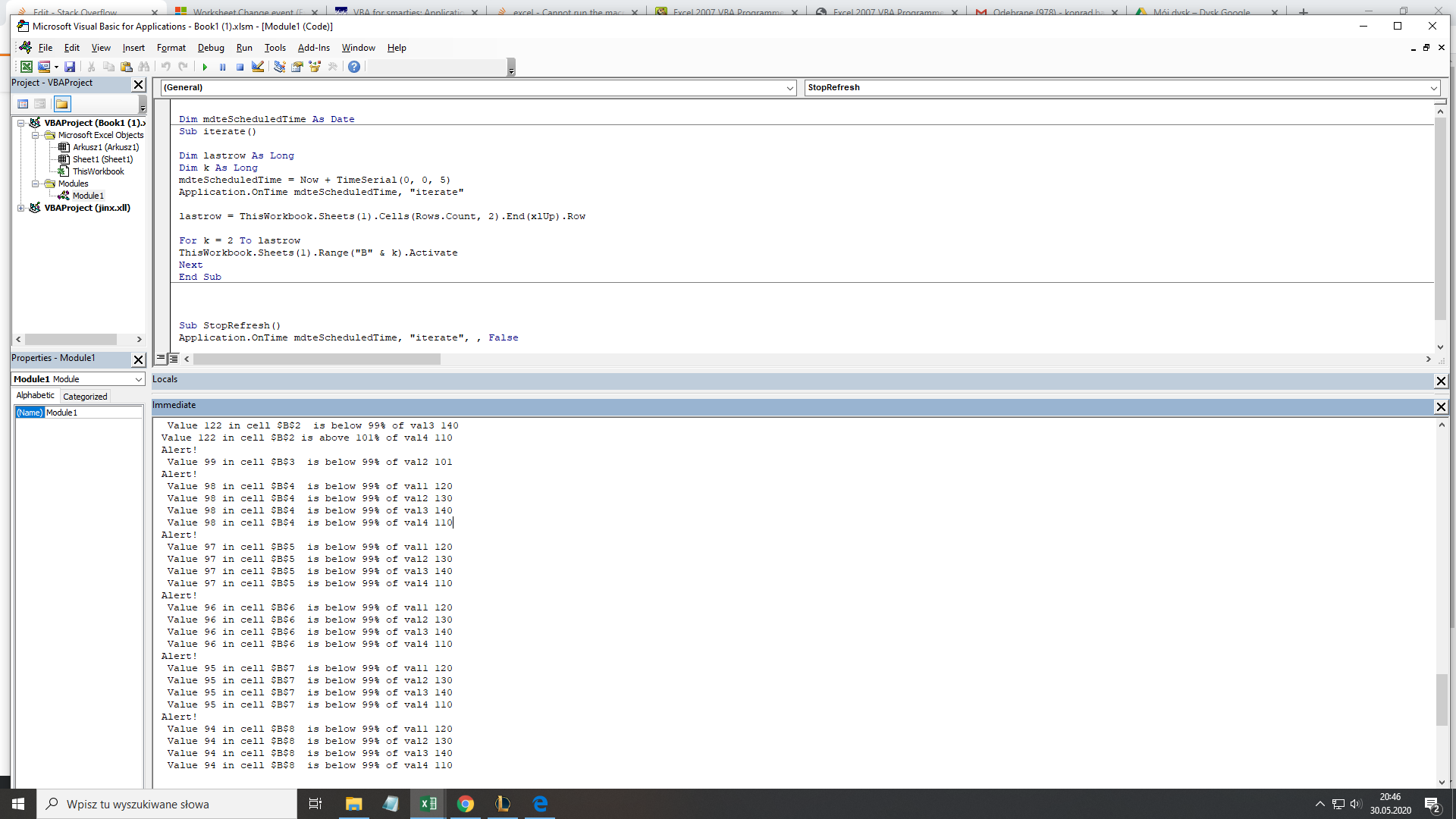Click the View Microsoft Excel icon
The image size is (1456, 819).
pyautogui.click(x=27, y=67)
